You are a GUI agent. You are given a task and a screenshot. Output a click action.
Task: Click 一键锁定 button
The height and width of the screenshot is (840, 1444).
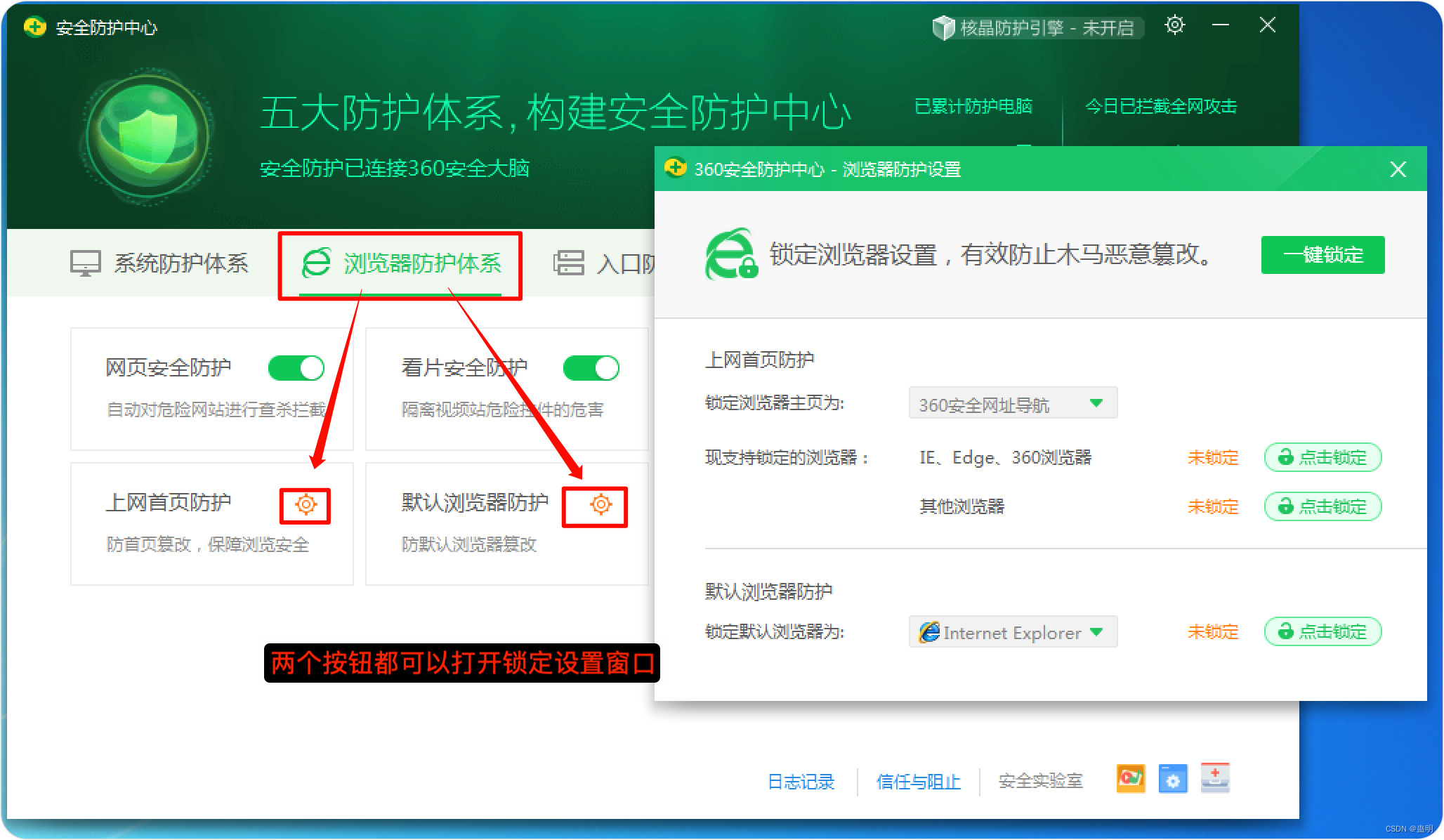1322,254
